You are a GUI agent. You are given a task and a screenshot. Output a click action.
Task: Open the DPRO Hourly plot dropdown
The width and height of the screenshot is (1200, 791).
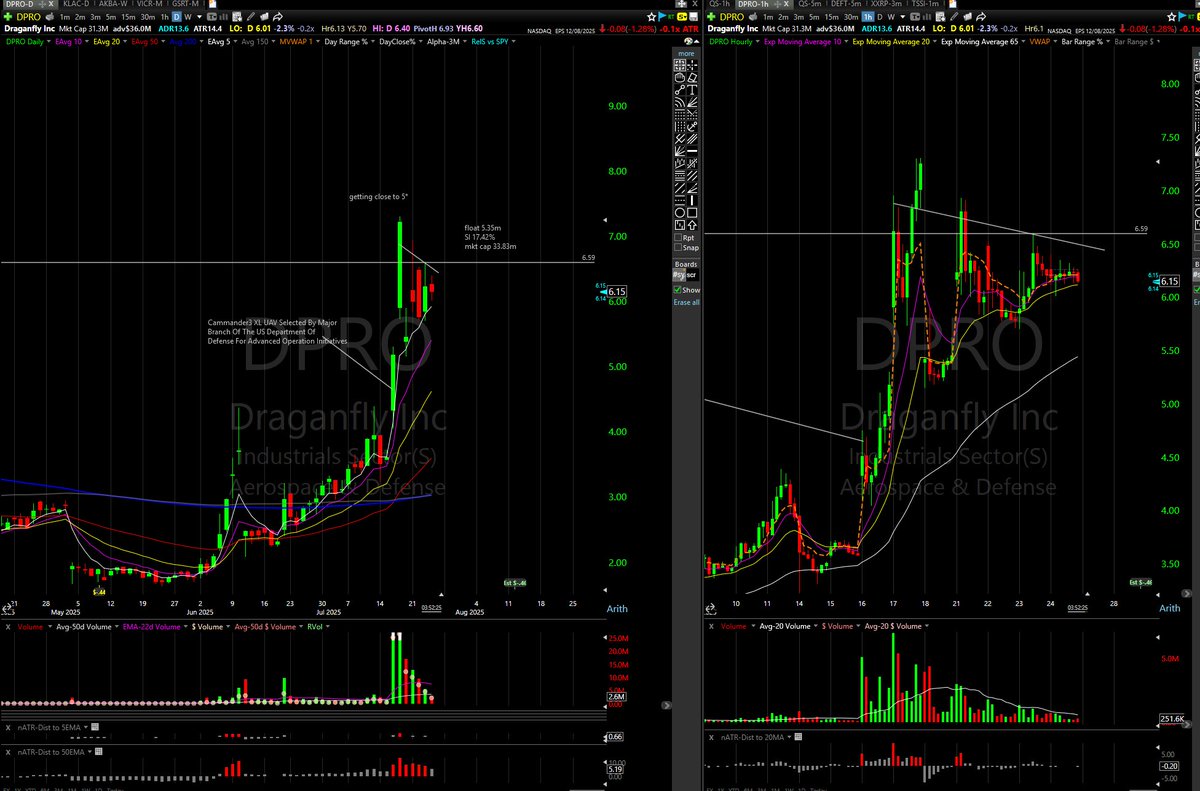pos(756,41)
